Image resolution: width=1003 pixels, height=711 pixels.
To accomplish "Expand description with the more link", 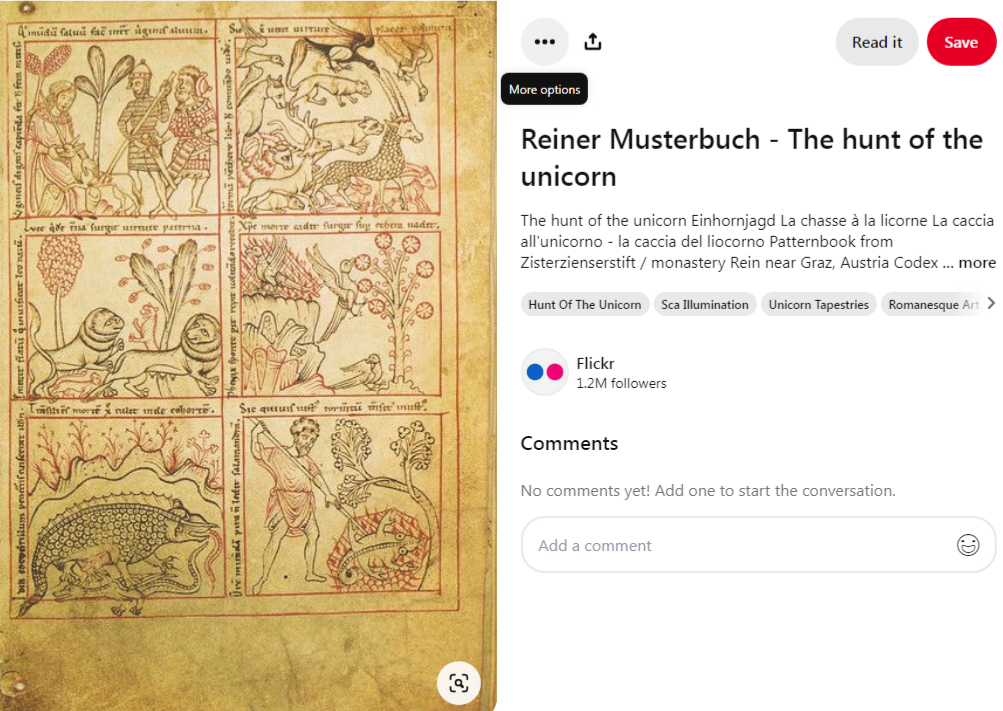I will click(977, 263).
